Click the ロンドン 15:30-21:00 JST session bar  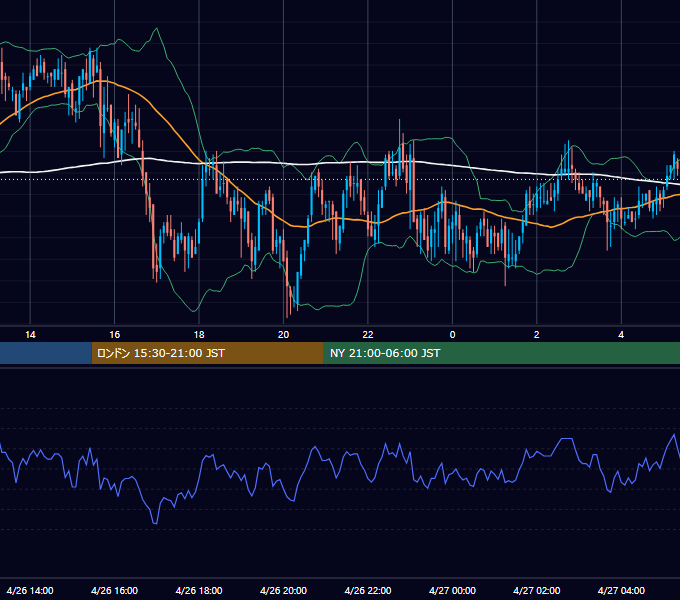point(207,353)
